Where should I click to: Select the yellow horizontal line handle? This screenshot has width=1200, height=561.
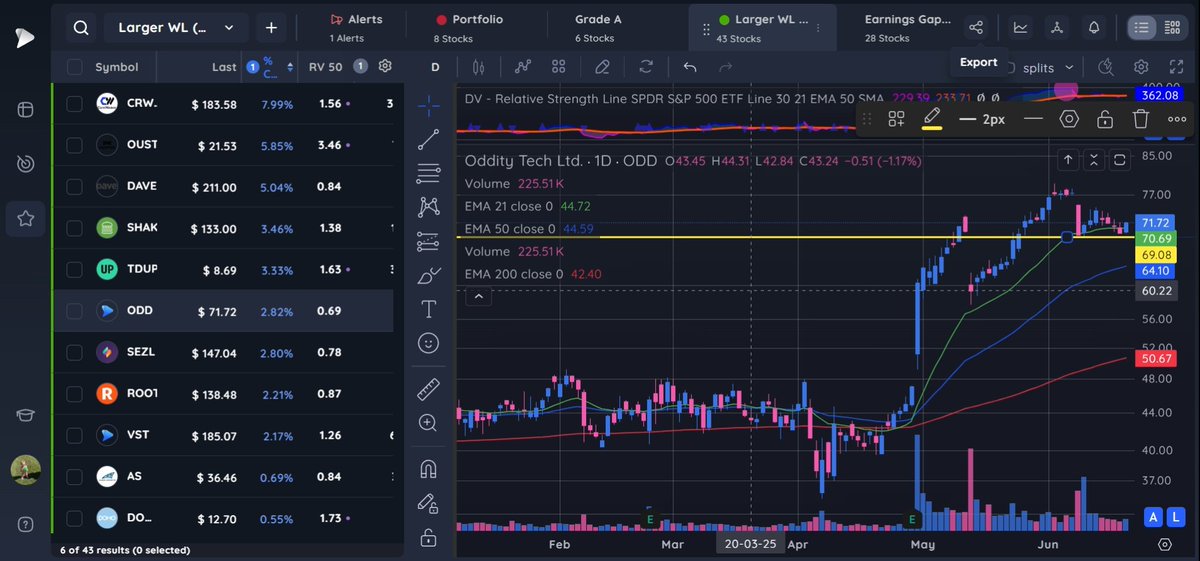[1067, 237]
